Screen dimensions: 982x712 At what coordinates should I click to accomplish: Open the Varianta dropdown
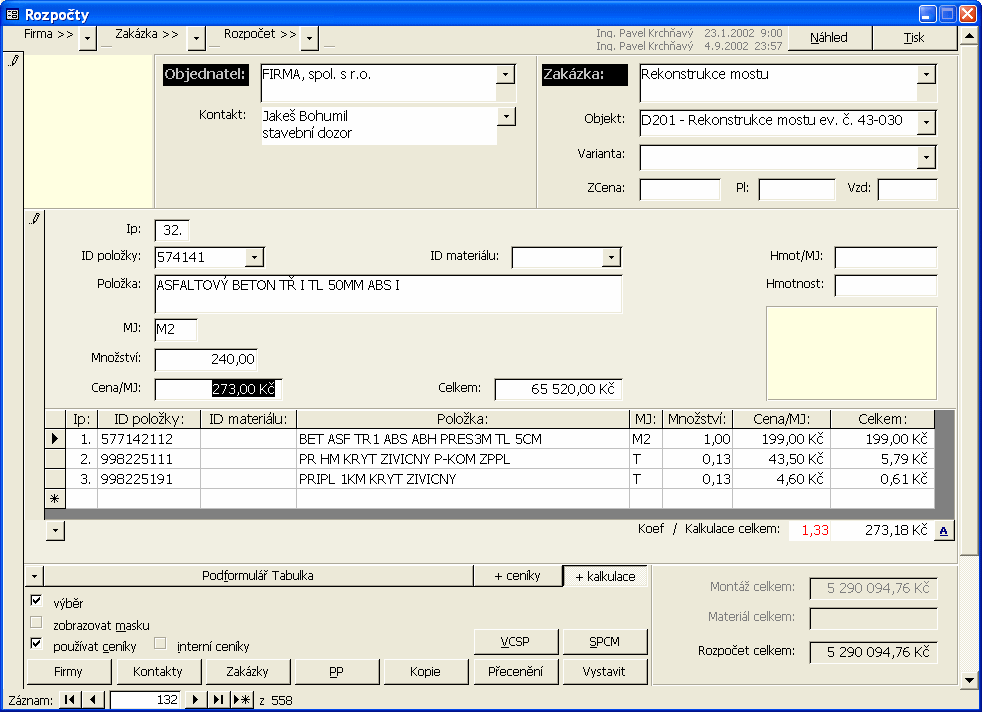(x=927, y=158)
